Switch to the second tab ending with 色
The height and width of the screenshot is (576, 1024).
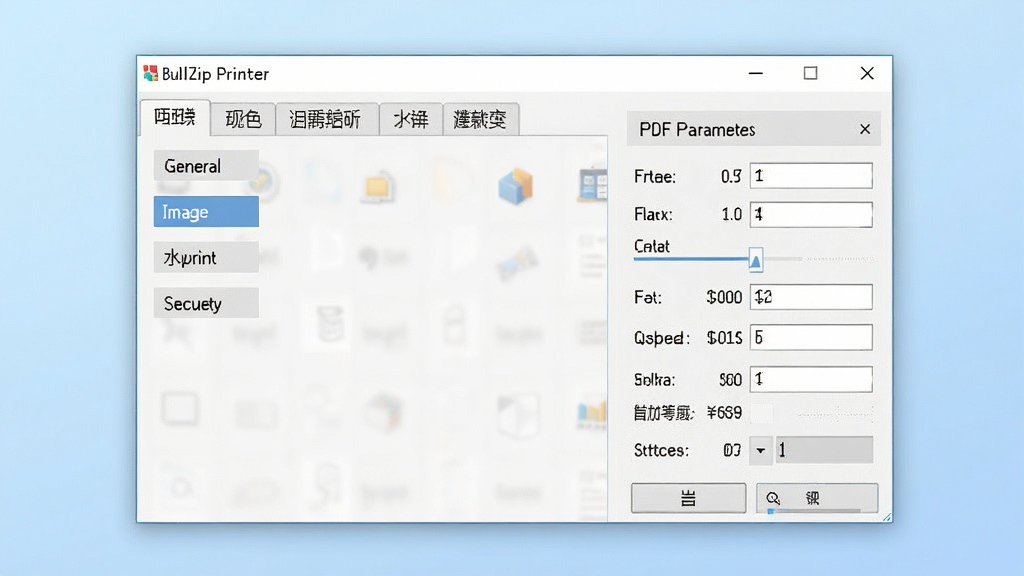243,119
